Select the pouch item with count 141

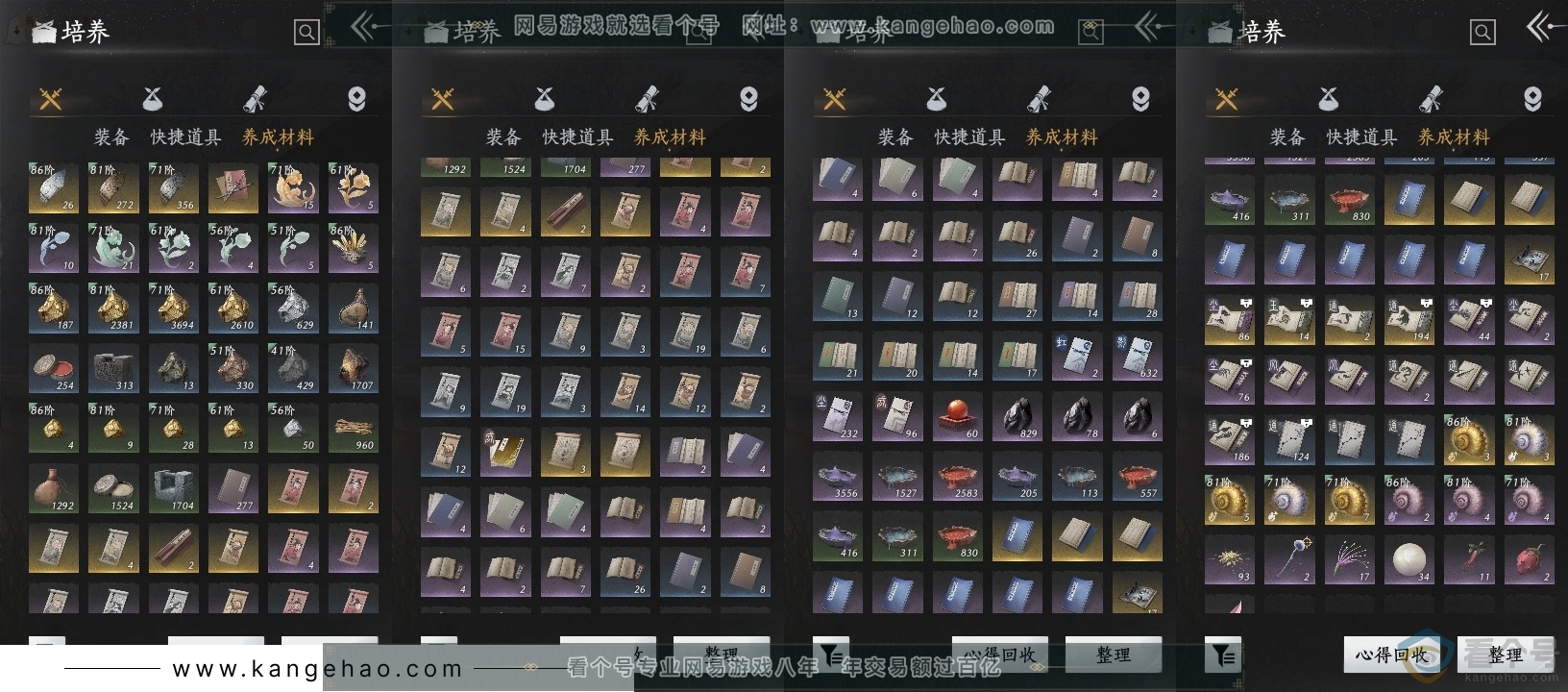[x=353, y=308]
